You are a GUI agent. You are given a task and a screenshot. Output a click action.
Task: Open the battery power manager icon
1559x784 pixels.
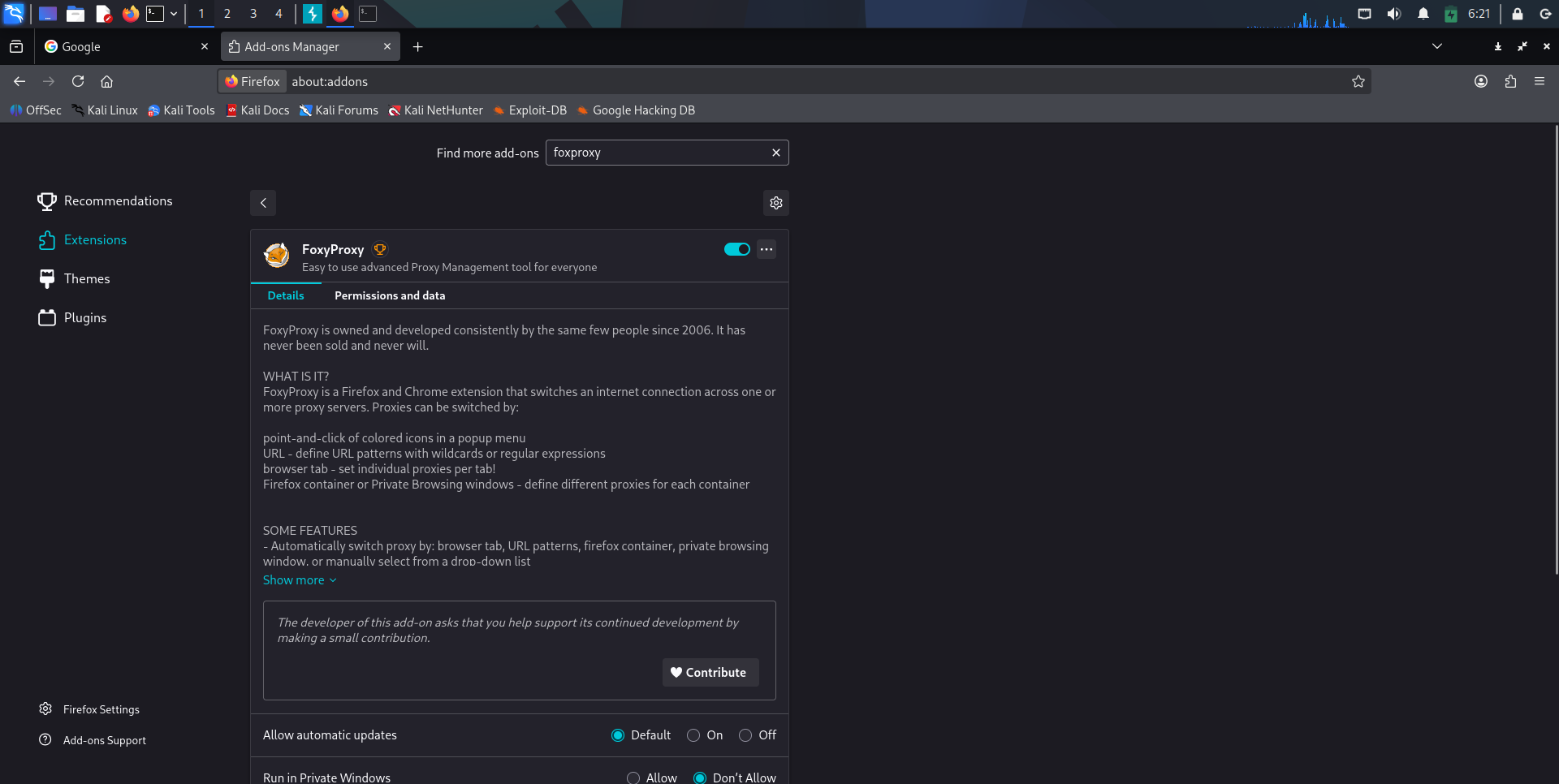pos(1451,14)
